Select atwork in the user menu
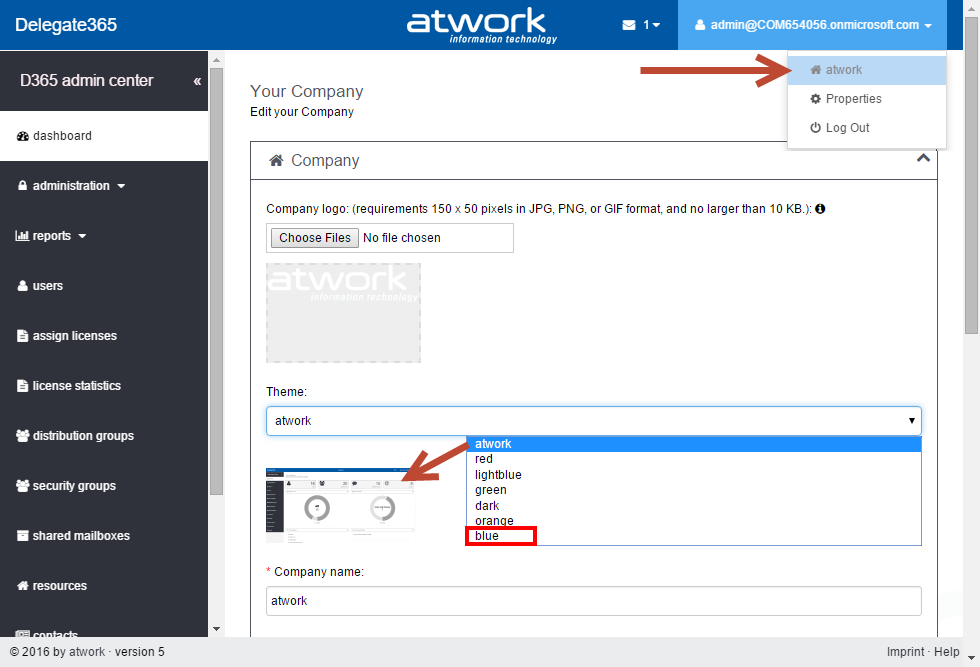This screenshot has width=980, height=667. click(867, 70)
